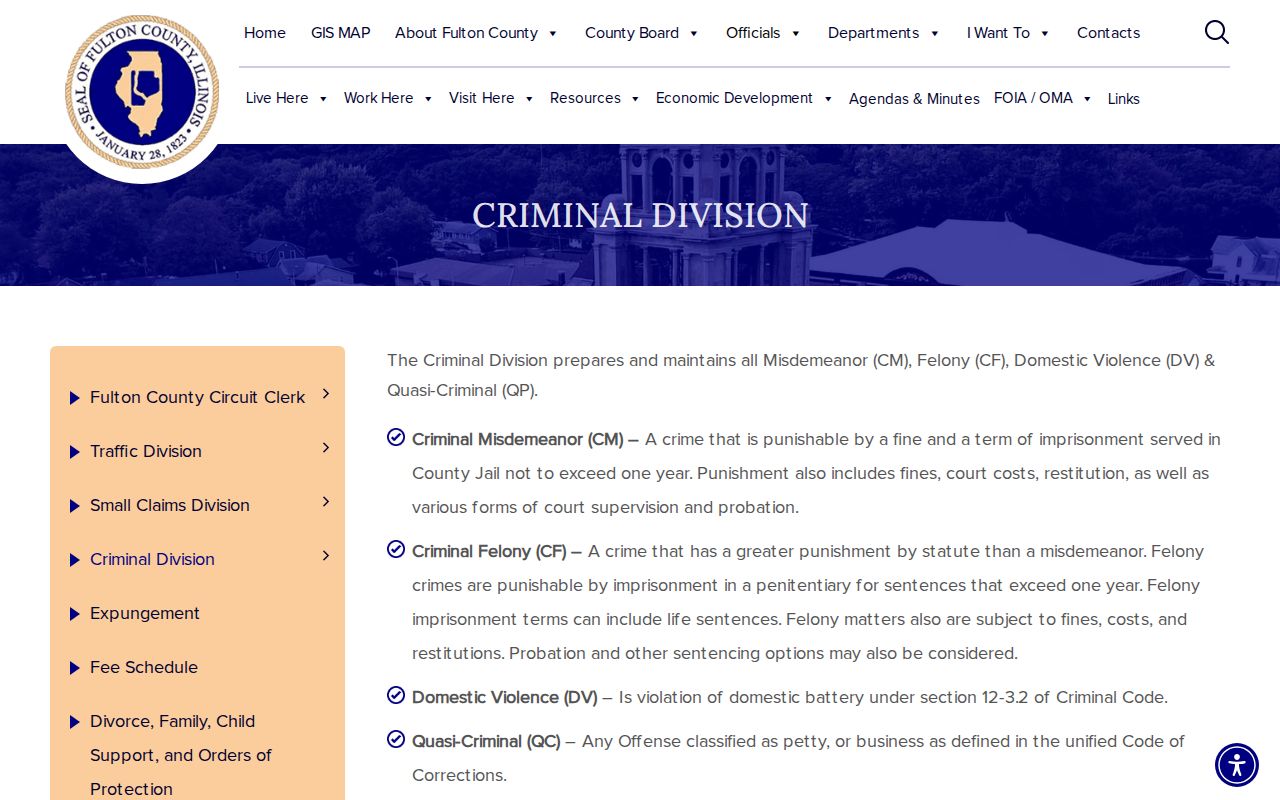Viewport: 1280px width, 800px height.
Task: Click the check icon beside Criminal Misdemeanor
Action: click(396, 437)
